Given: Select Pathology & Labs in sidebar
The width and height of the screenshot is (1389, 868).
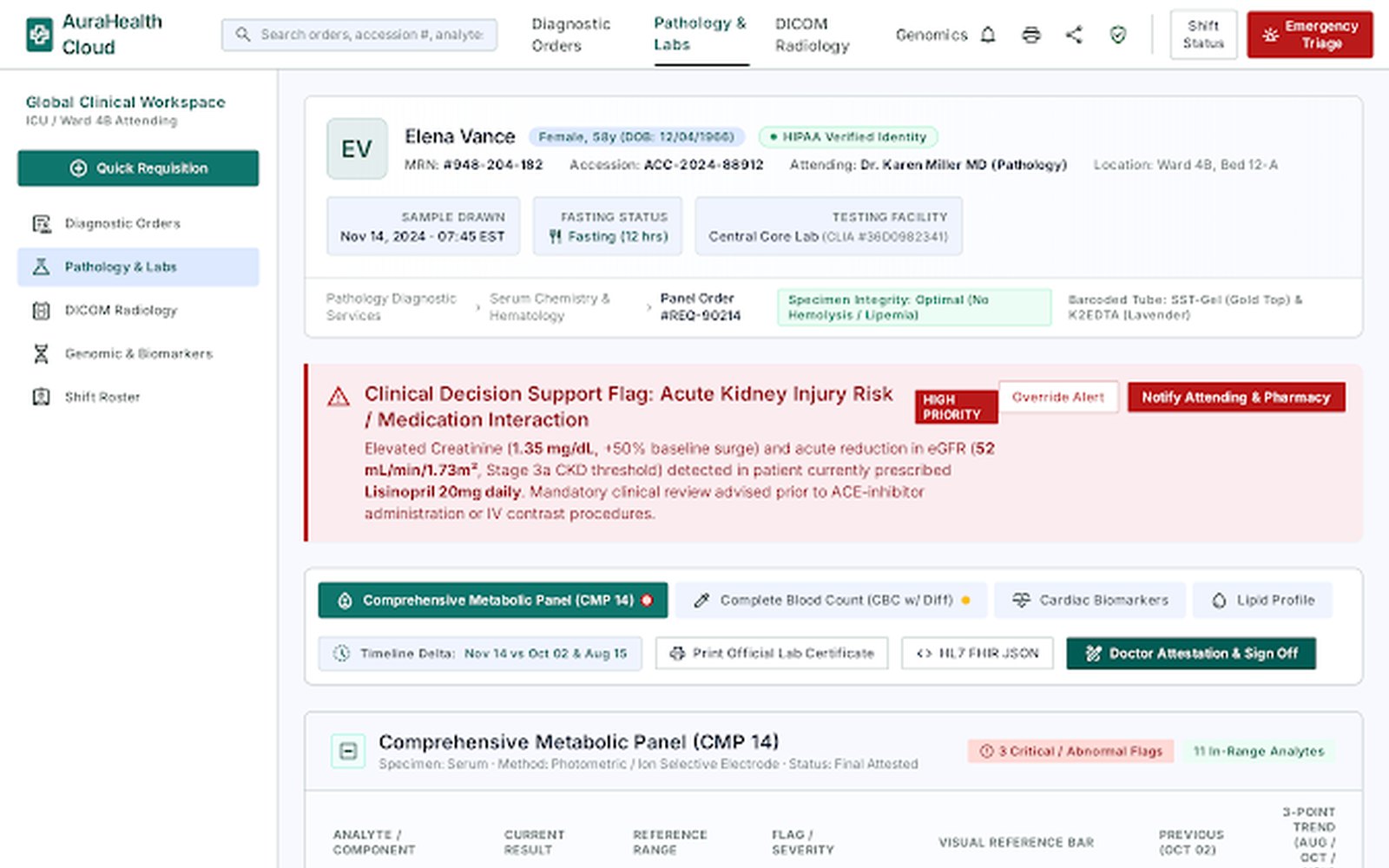Looking at the screenshot, I should [138, 267].
